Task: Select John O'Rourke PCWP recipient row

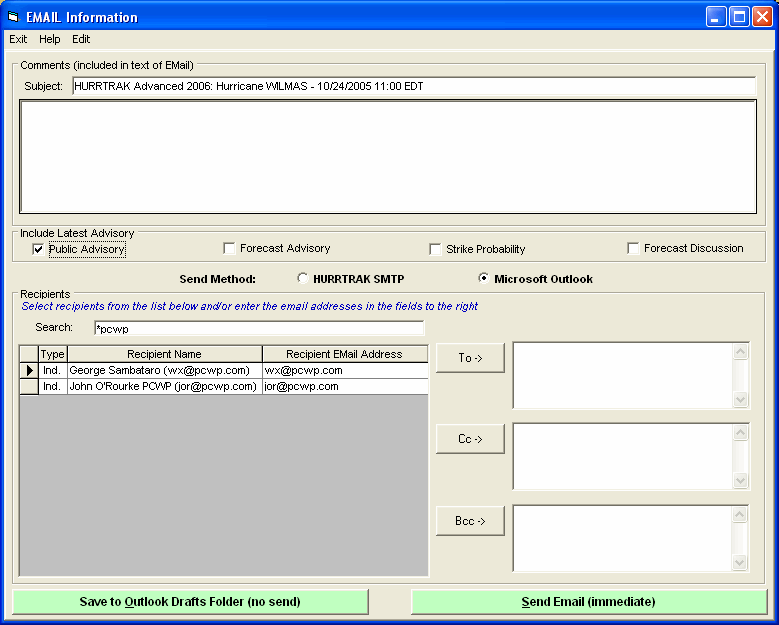Action: coord(164,387)
